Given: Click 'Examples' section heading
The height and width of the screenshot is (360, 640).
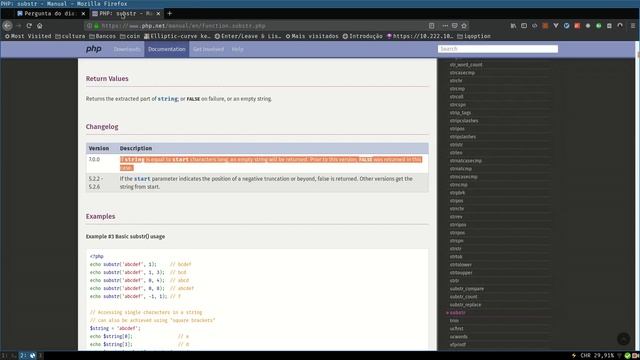Looking at the screenshot, I should [100, 216].
